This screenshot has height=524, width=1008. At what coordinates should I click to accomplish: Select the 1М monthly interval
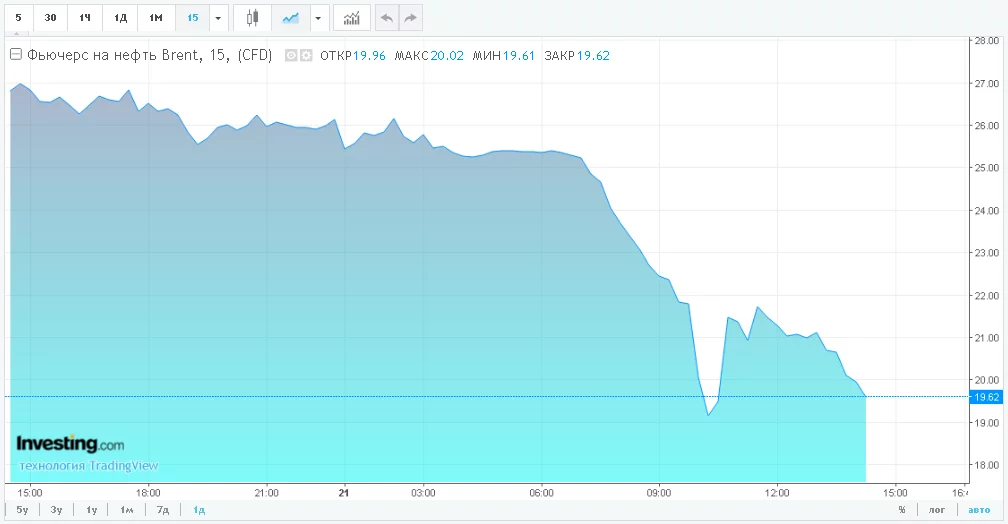[156, 17]
